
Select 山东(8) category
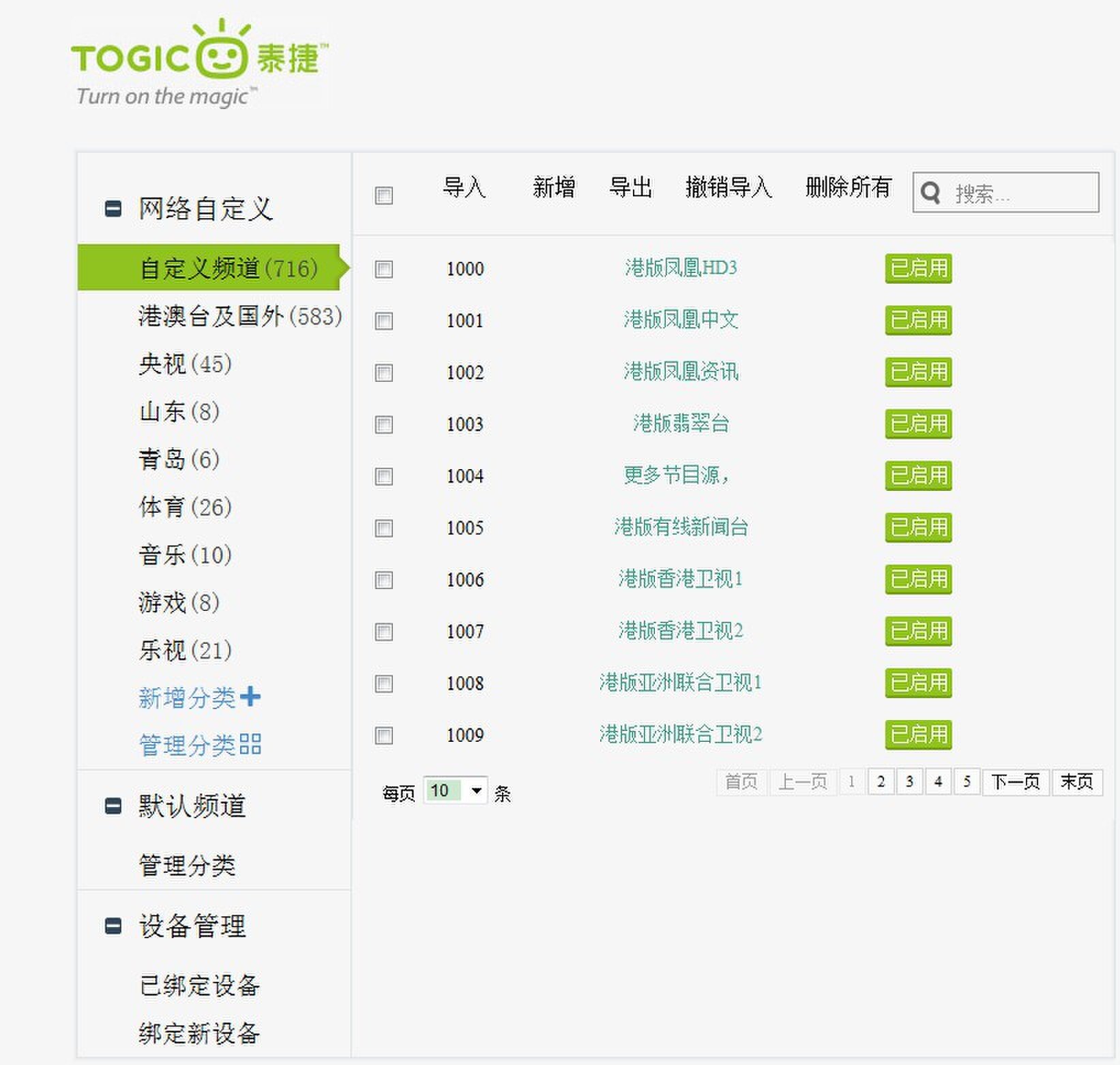click(x=179, y=411)
